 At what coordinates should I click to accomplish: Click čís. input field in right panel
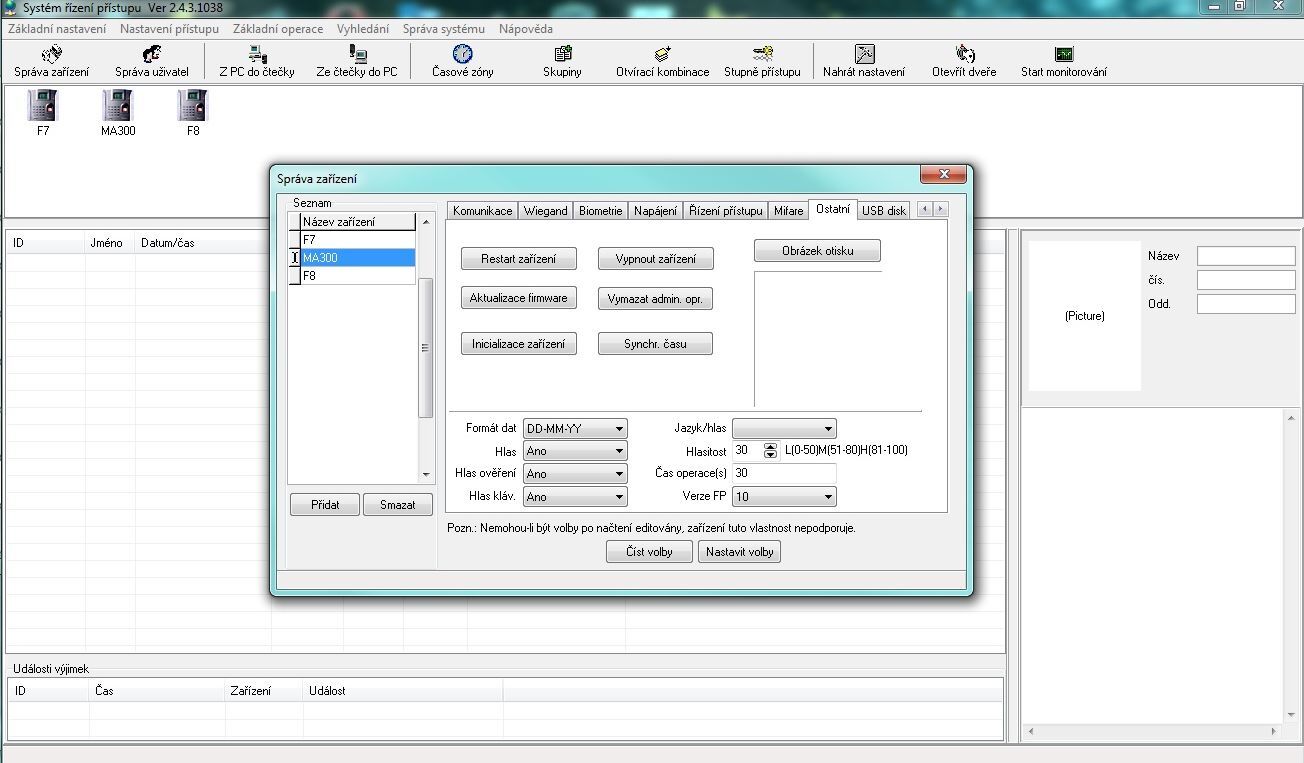pos(1246,280)
